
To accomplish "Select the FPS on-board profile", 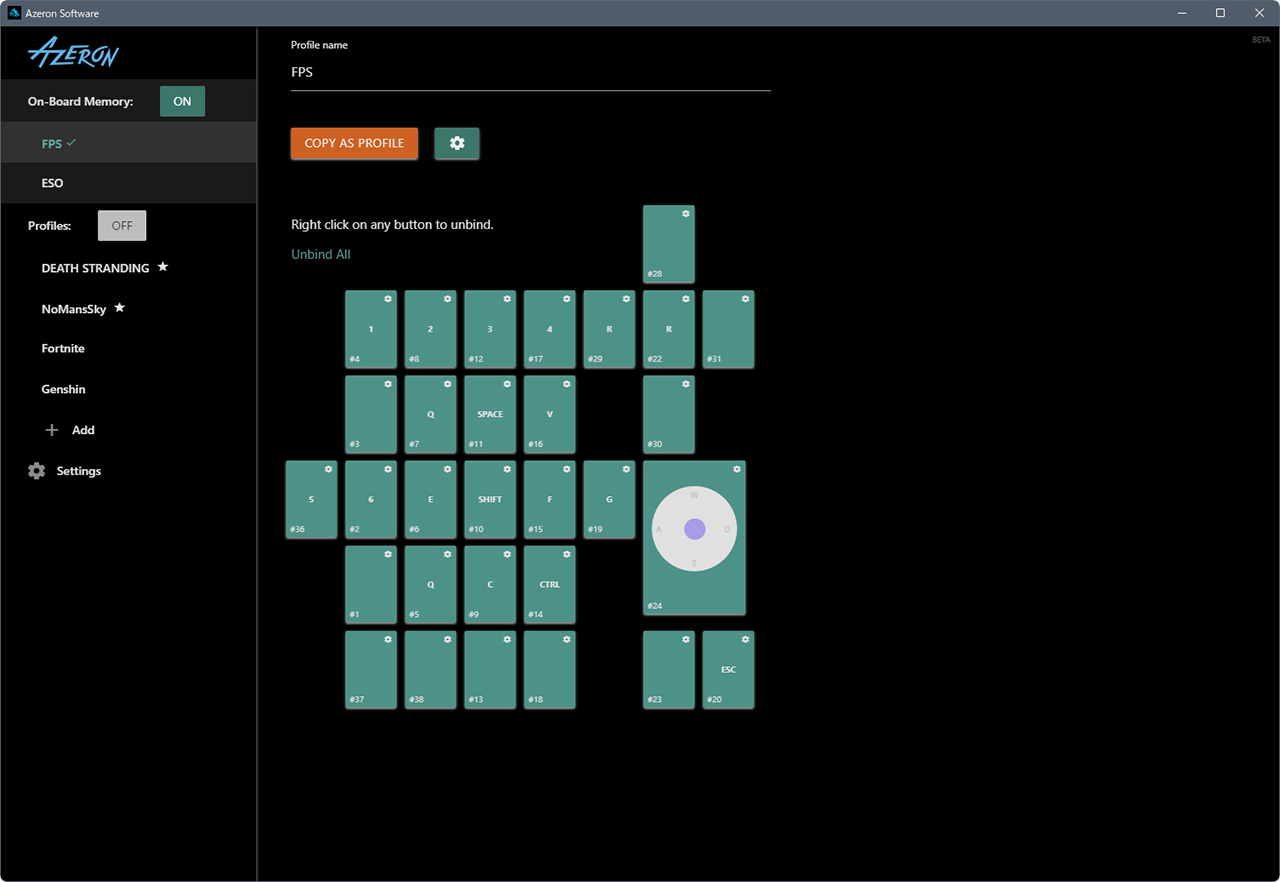I will [x=52, y=143].
